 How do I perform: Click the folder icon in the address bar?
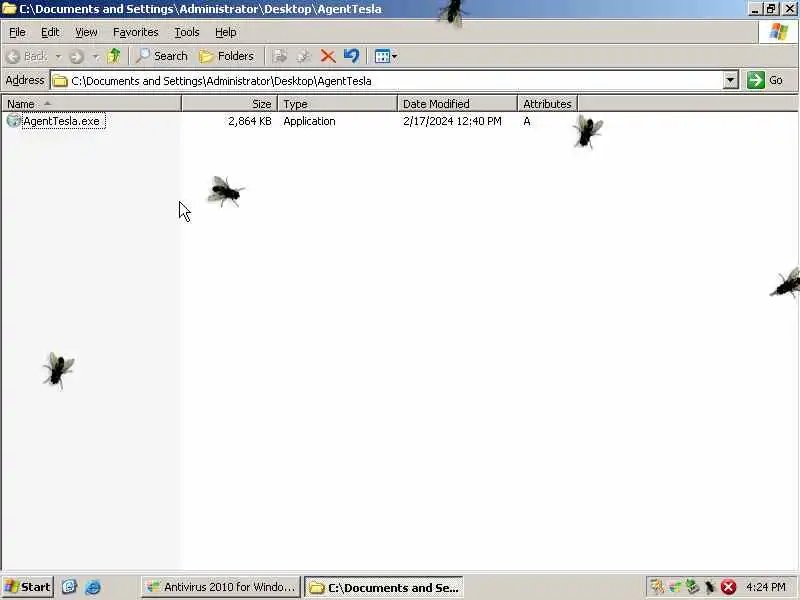(60, 81)
